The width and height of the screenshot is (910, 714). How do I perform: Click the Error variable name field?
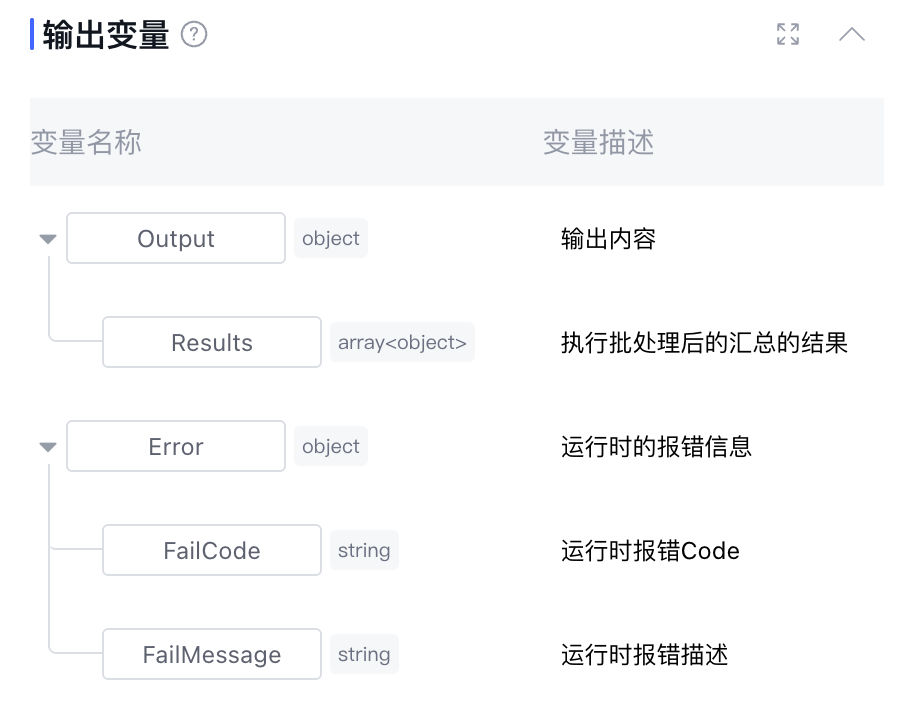(176, 447)
